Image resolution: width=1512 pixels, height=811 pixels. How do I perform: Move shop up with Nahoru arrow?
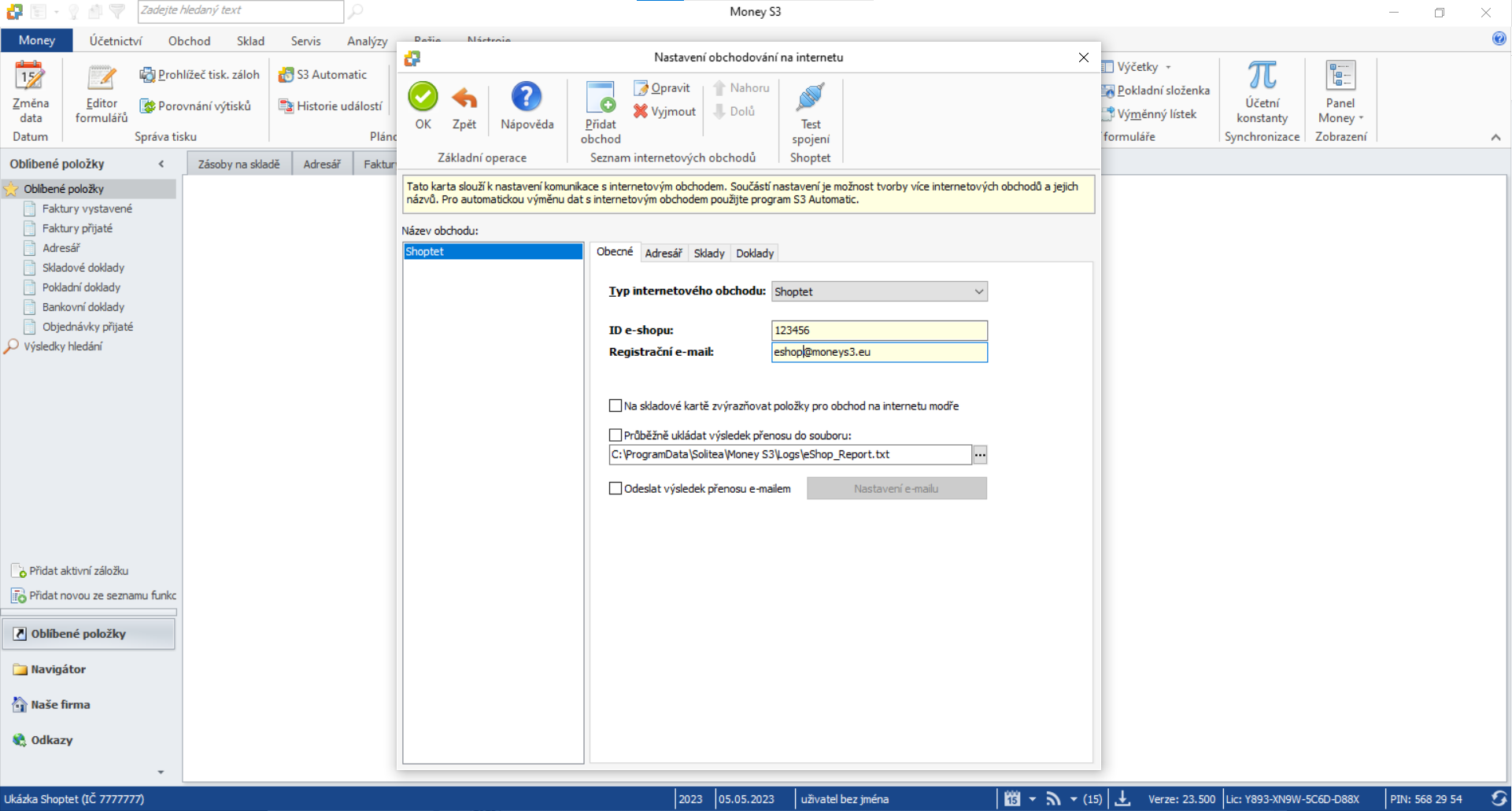pos(741,88)
